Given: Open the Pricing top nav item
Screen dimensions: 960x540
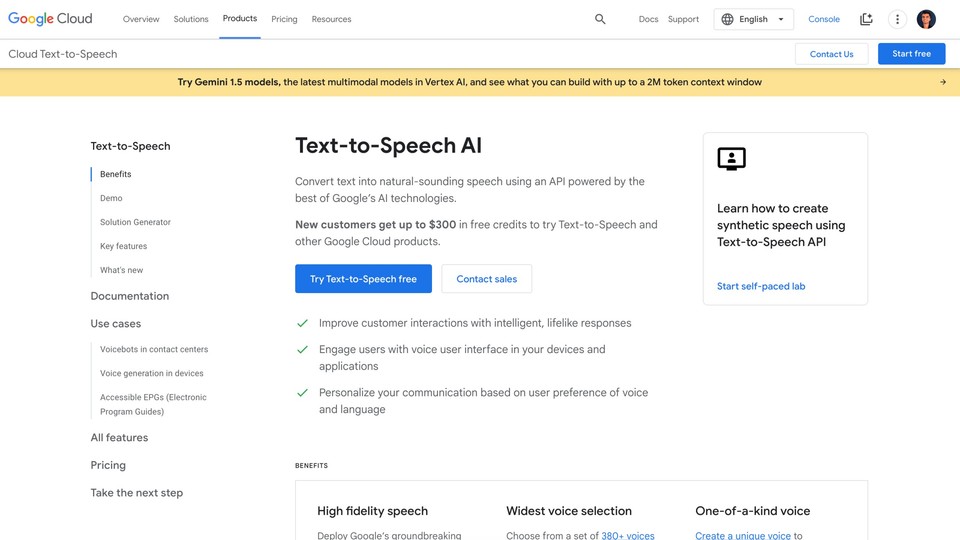Looking at the screenshot, I should (284, 19).
